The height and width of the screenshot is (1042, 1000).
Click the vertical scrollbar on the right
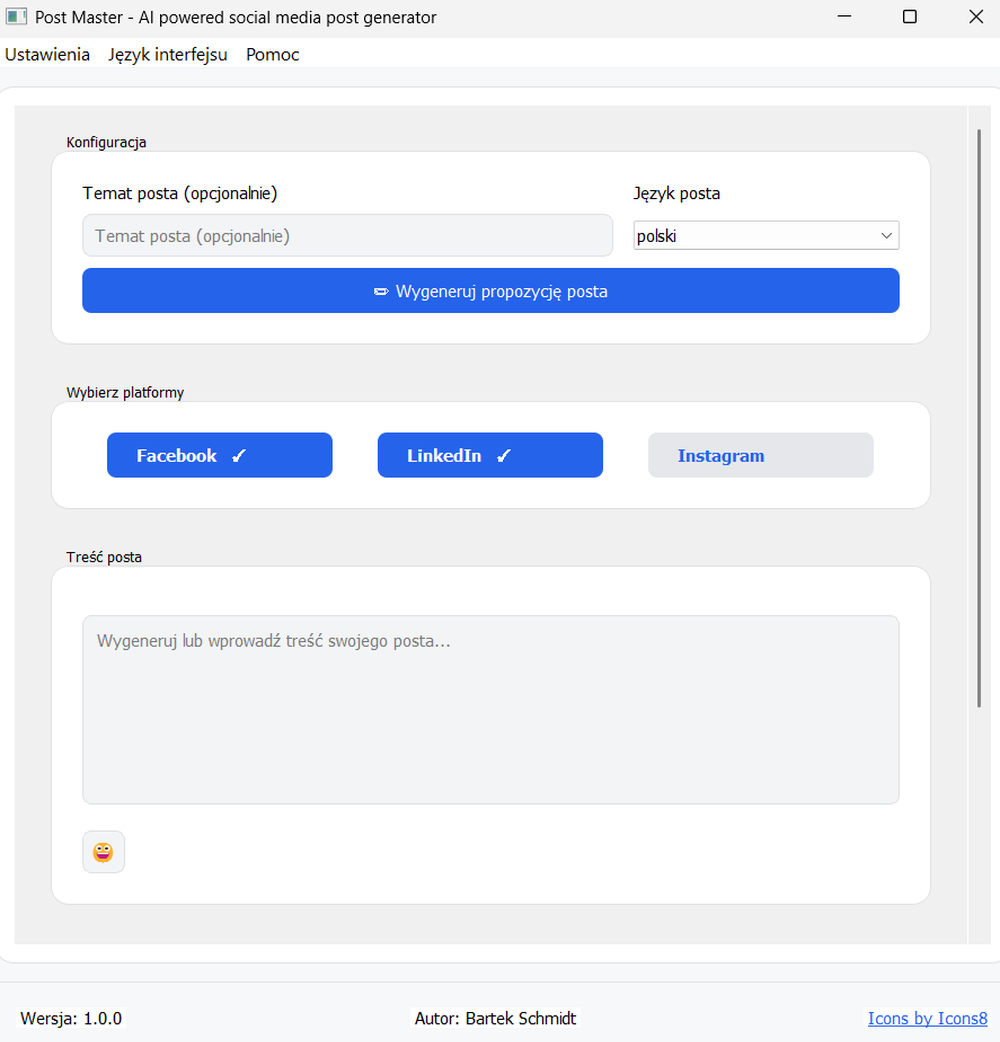[980, 420]
